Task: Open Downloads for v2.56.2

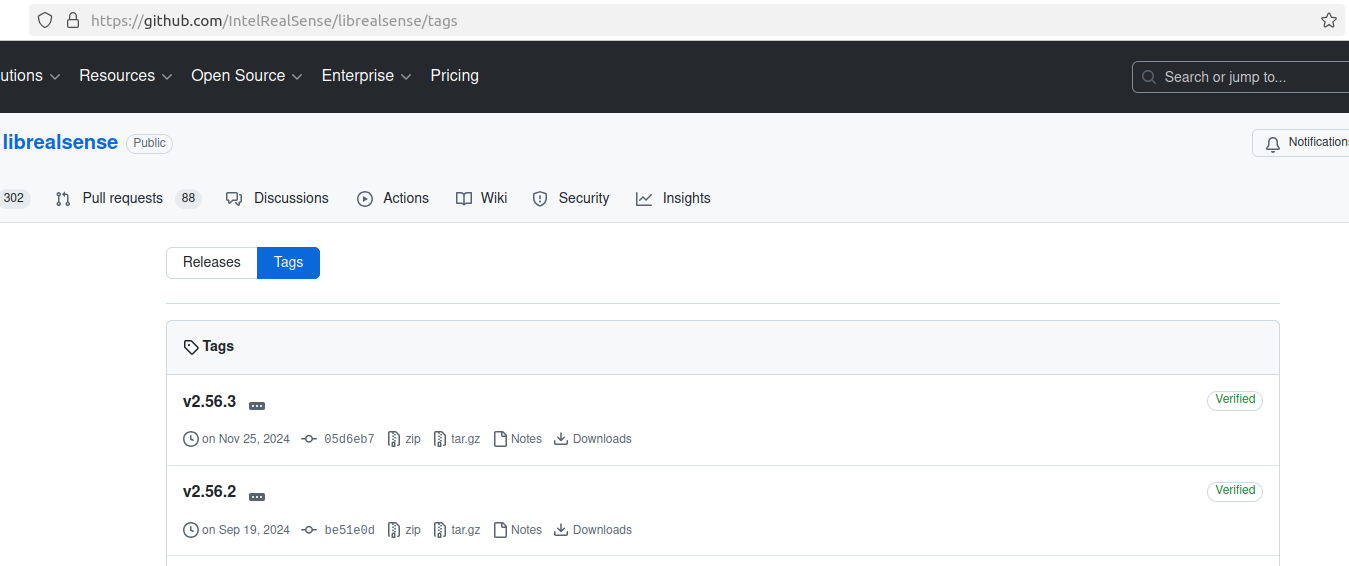Action: click(x=593, y=530)
